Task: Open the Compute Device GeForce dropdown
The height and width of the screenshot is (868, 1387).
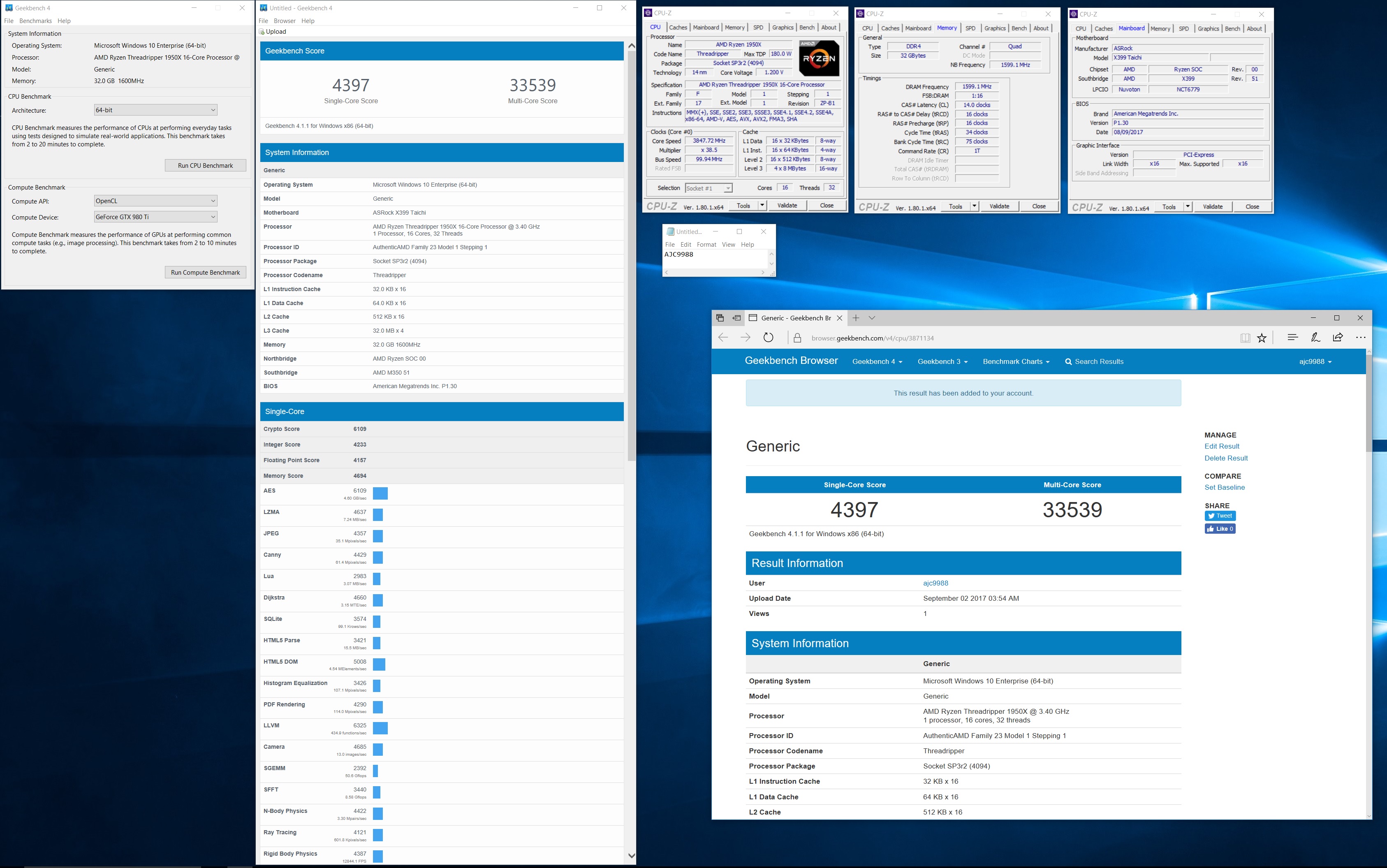Action: coord(155,217)
